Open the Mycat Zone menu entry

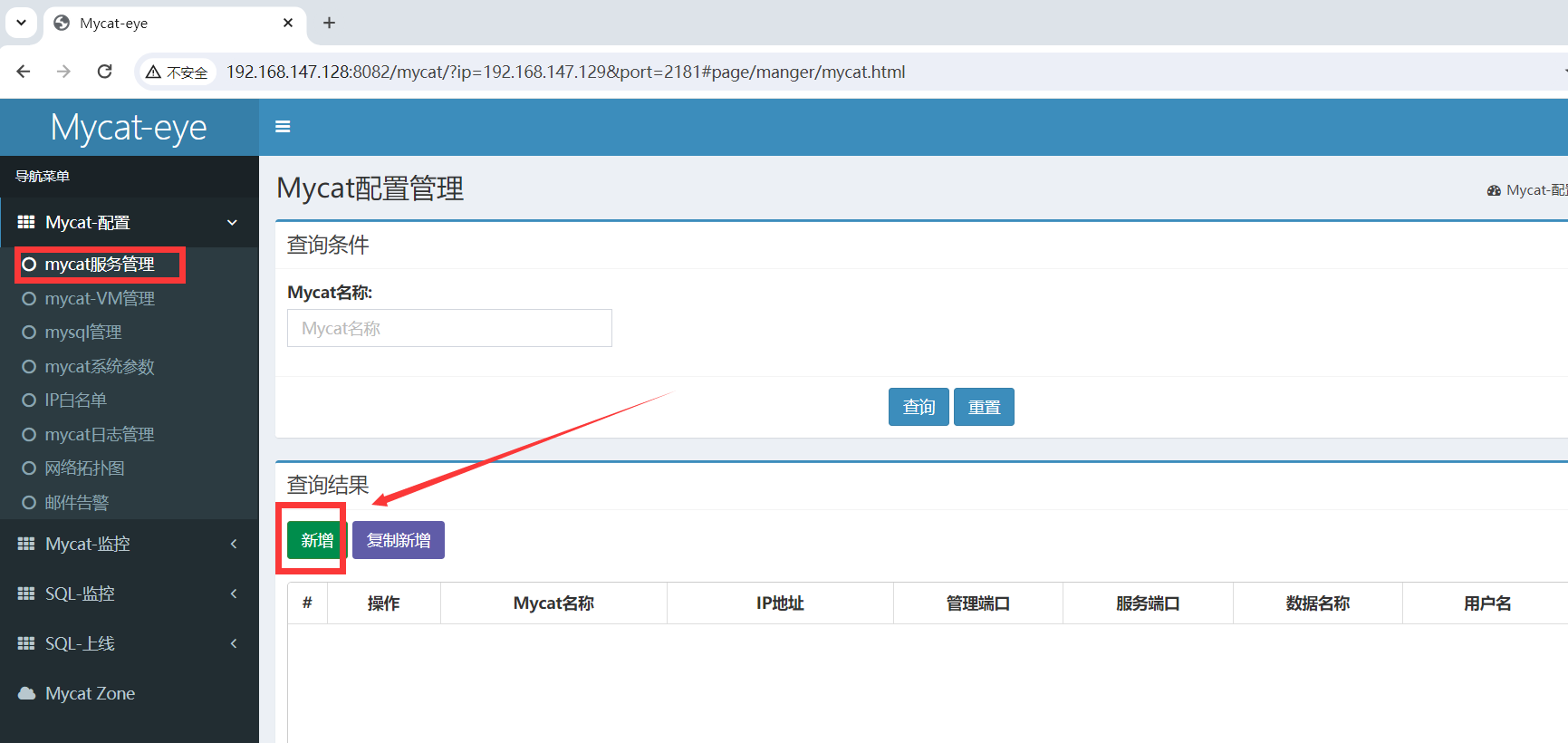130,693
